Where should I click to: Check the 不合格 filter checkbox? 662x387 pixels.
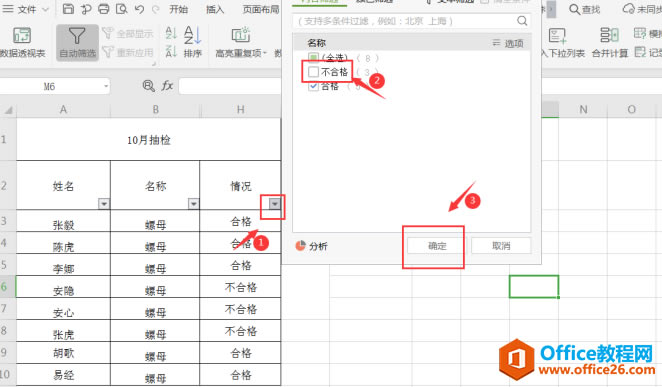(313, 72)
